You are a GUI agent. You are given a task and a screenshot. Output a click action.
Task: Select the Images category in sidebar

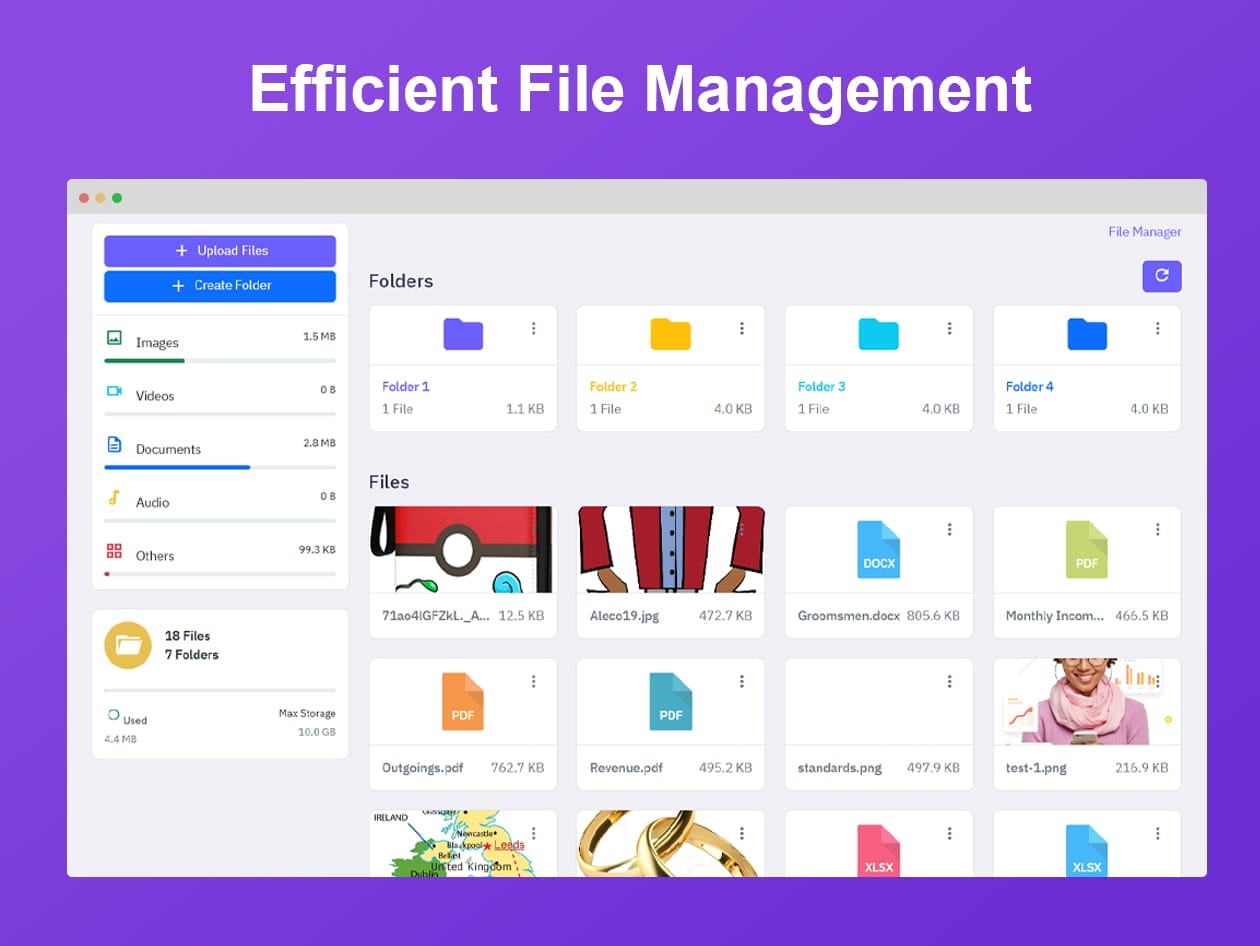click(157, 342)
